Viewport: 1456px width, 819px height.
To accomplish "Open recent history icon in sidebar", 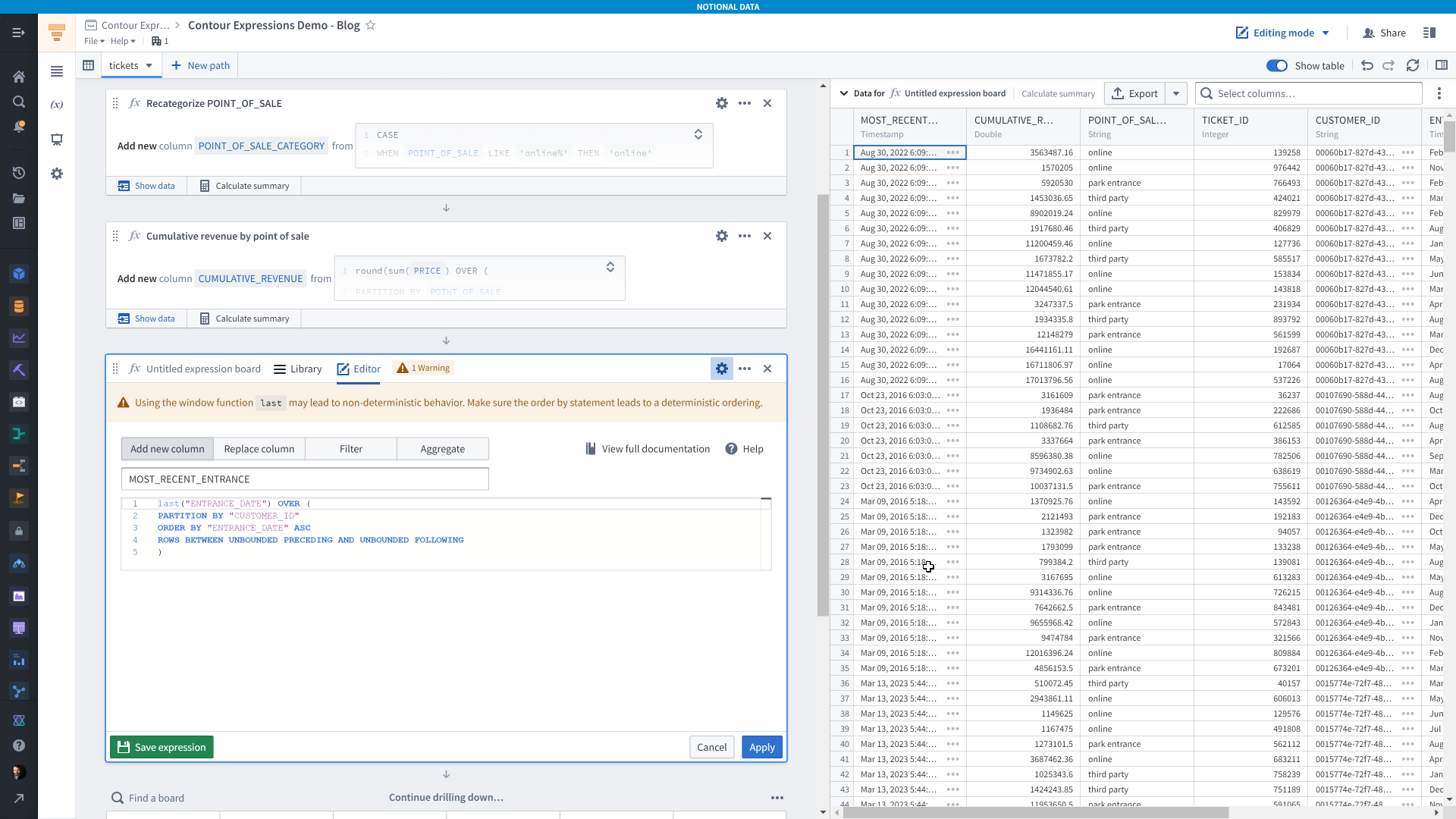I will pos(19,173).
